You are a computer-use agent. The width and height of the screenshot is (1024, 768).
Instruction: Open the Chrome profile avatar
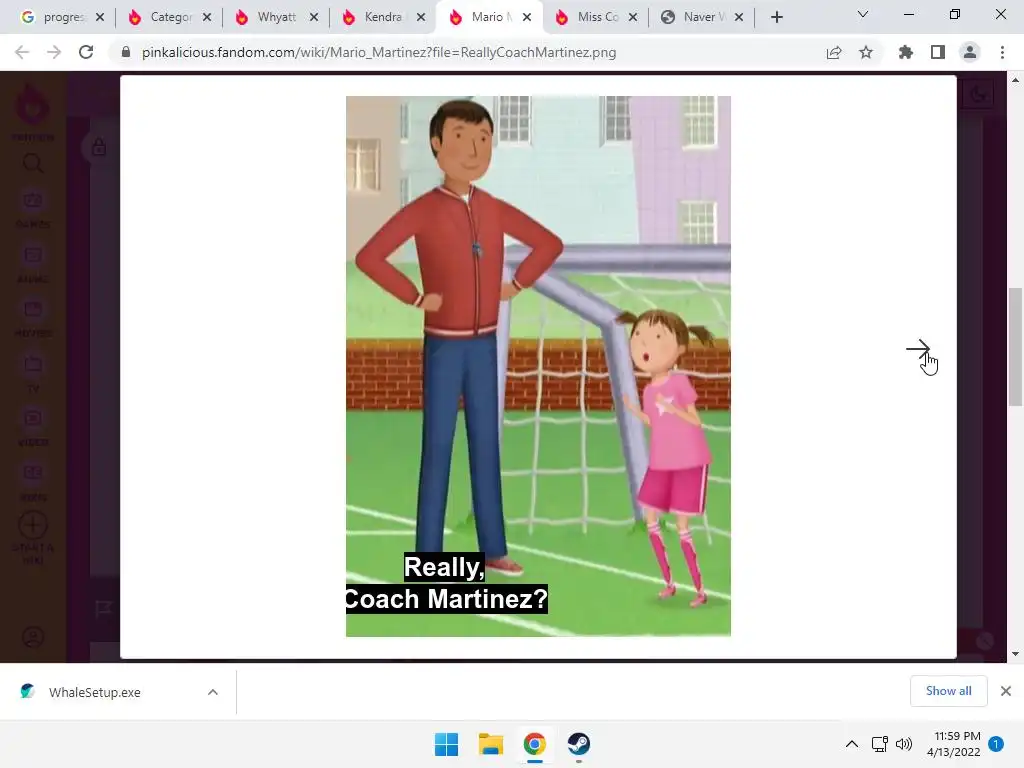click(970, 52)
